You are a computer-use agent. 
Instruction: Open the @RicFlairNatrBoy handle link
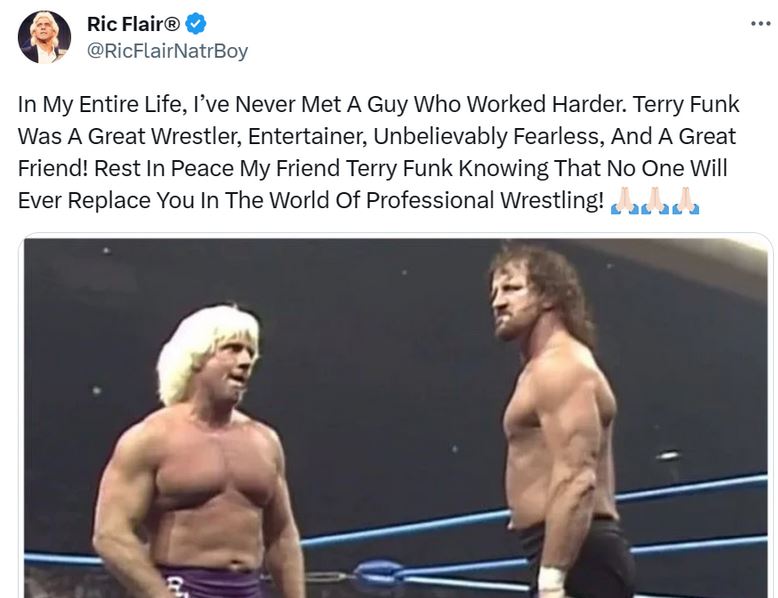167,50
